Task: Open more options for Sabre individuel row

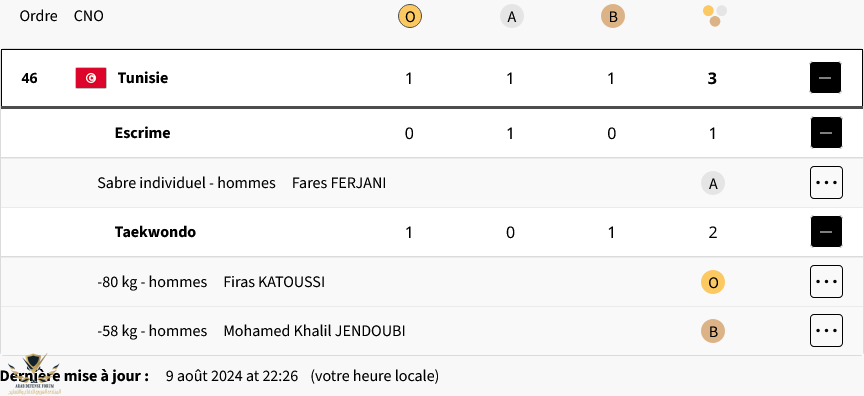Action: 826,182
